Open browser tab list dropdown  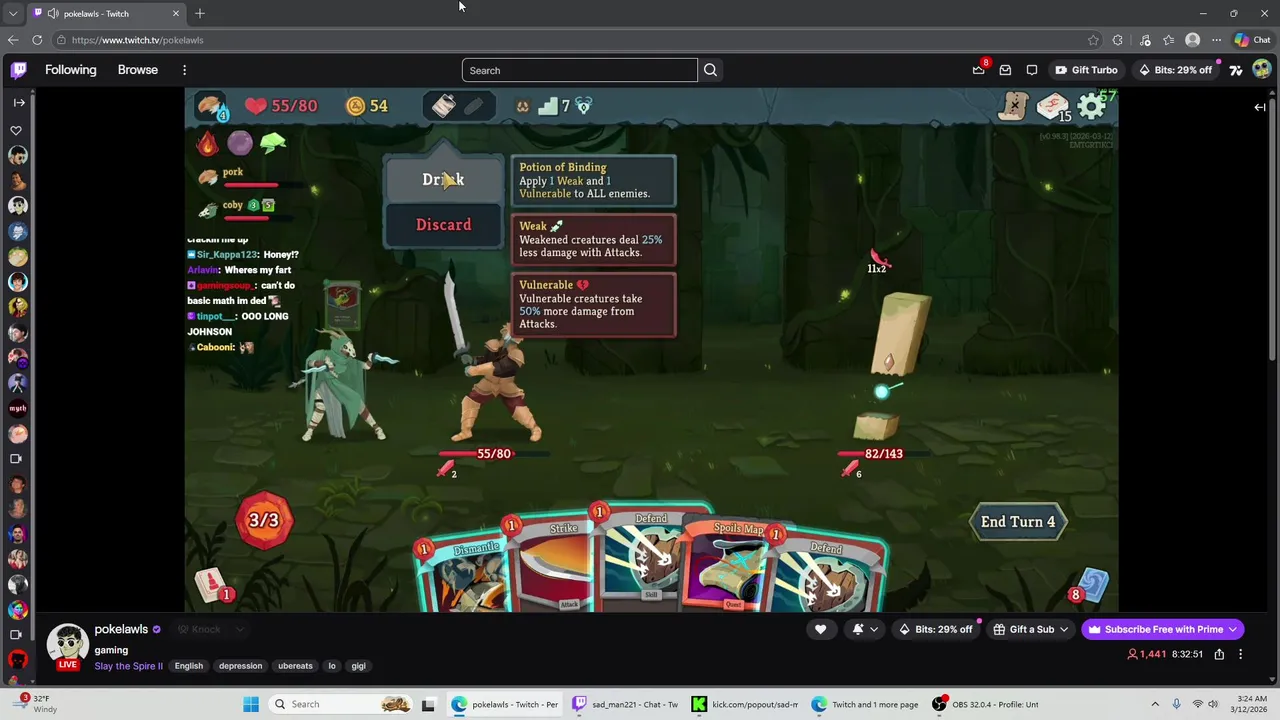tap(13, 13)
